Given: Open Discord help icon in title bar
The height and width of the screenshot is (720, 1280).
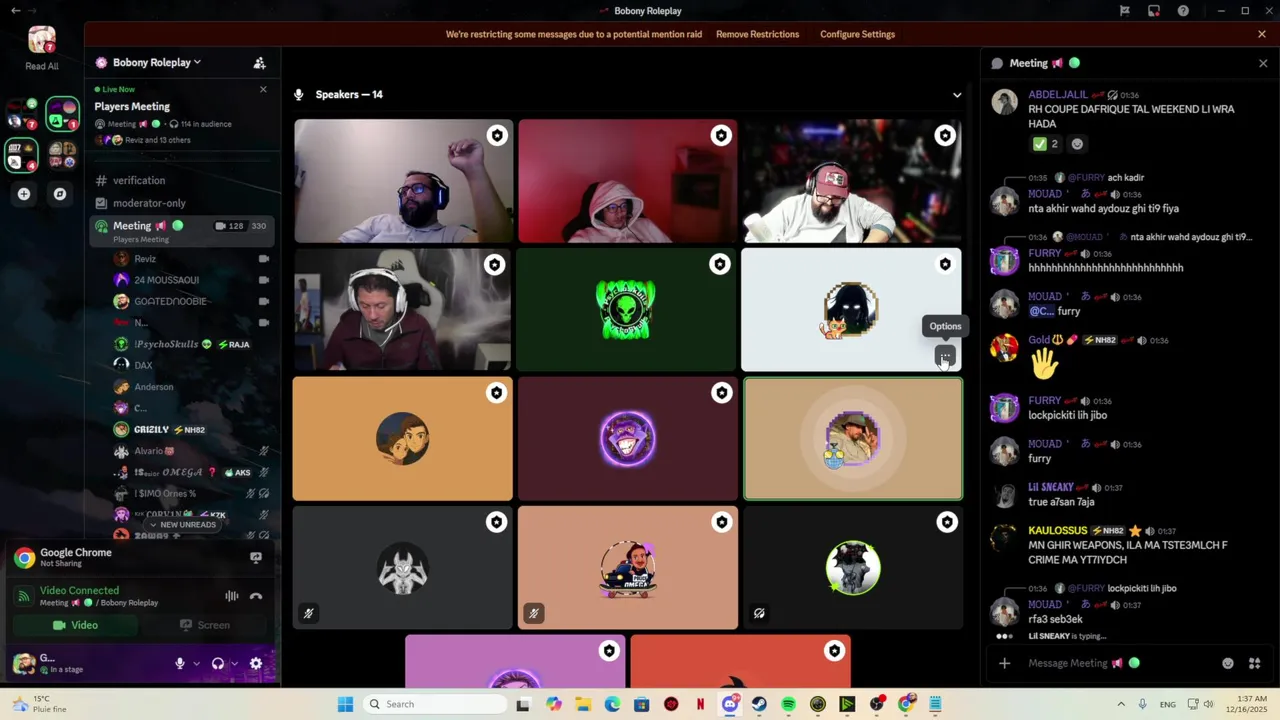Looking at the screenshot, I should tap(1183, 11).
